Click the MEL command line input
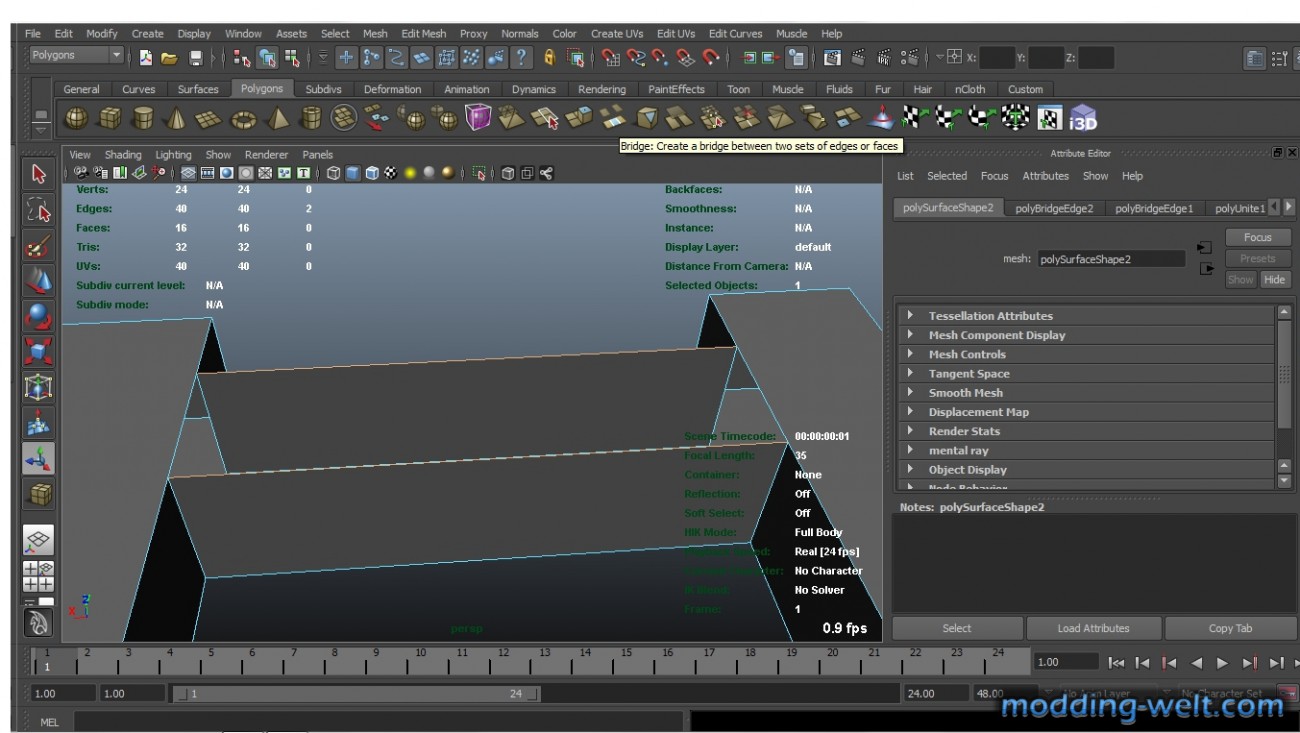Image resolution: width=1300 pixels, height=733 pixels. [x=380, y=722]
